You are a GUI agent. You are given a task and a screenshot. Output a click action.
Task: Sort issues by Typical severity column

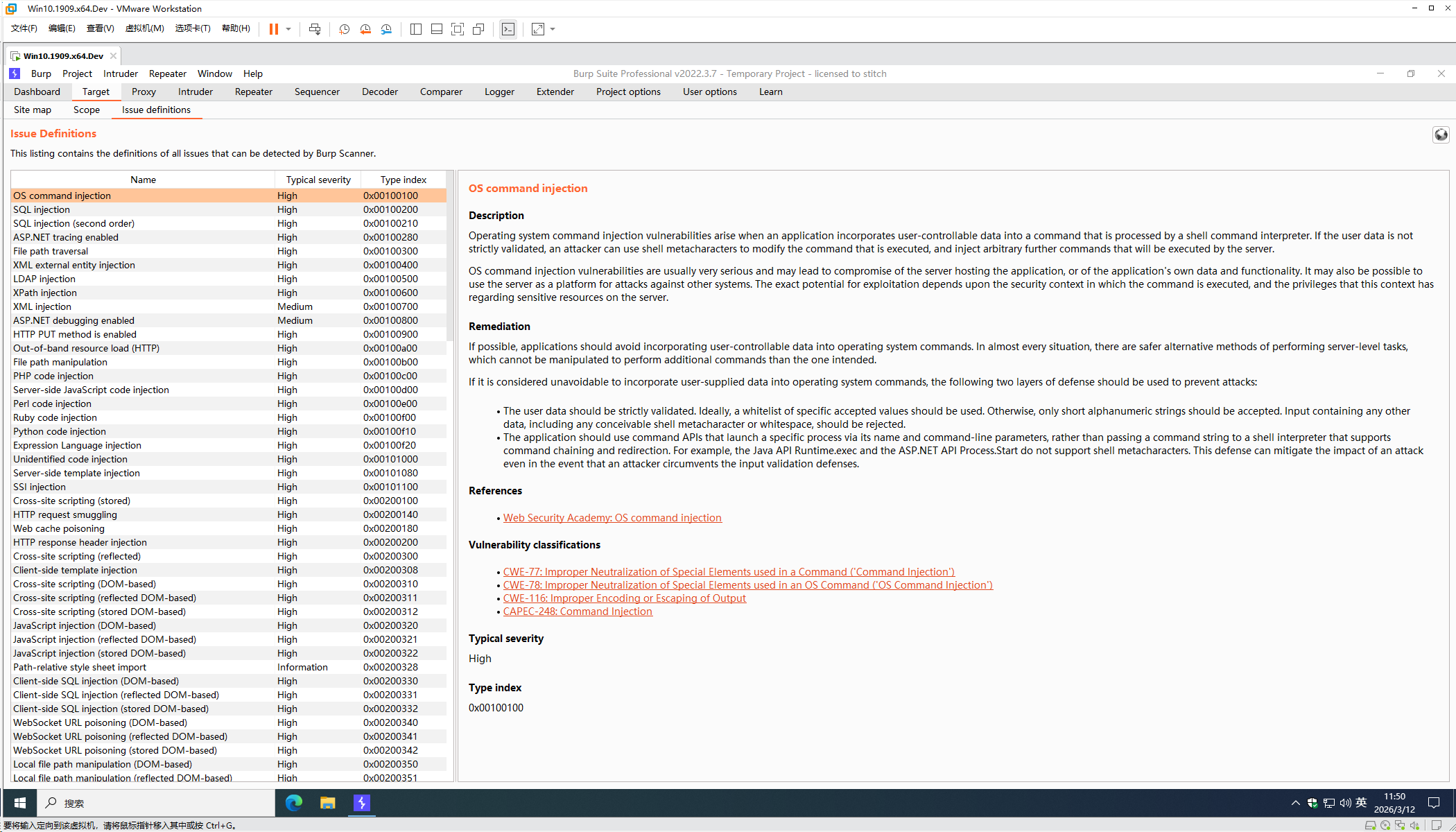pos(318,180)
